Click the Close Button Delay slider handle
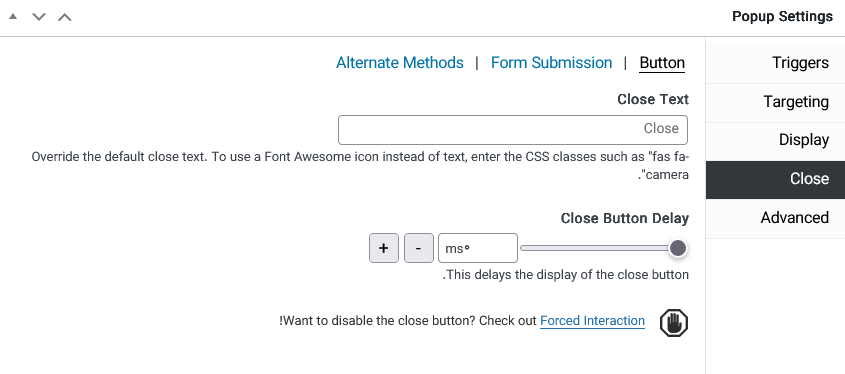This screenshot has height=374, width=845. point(678,248)
